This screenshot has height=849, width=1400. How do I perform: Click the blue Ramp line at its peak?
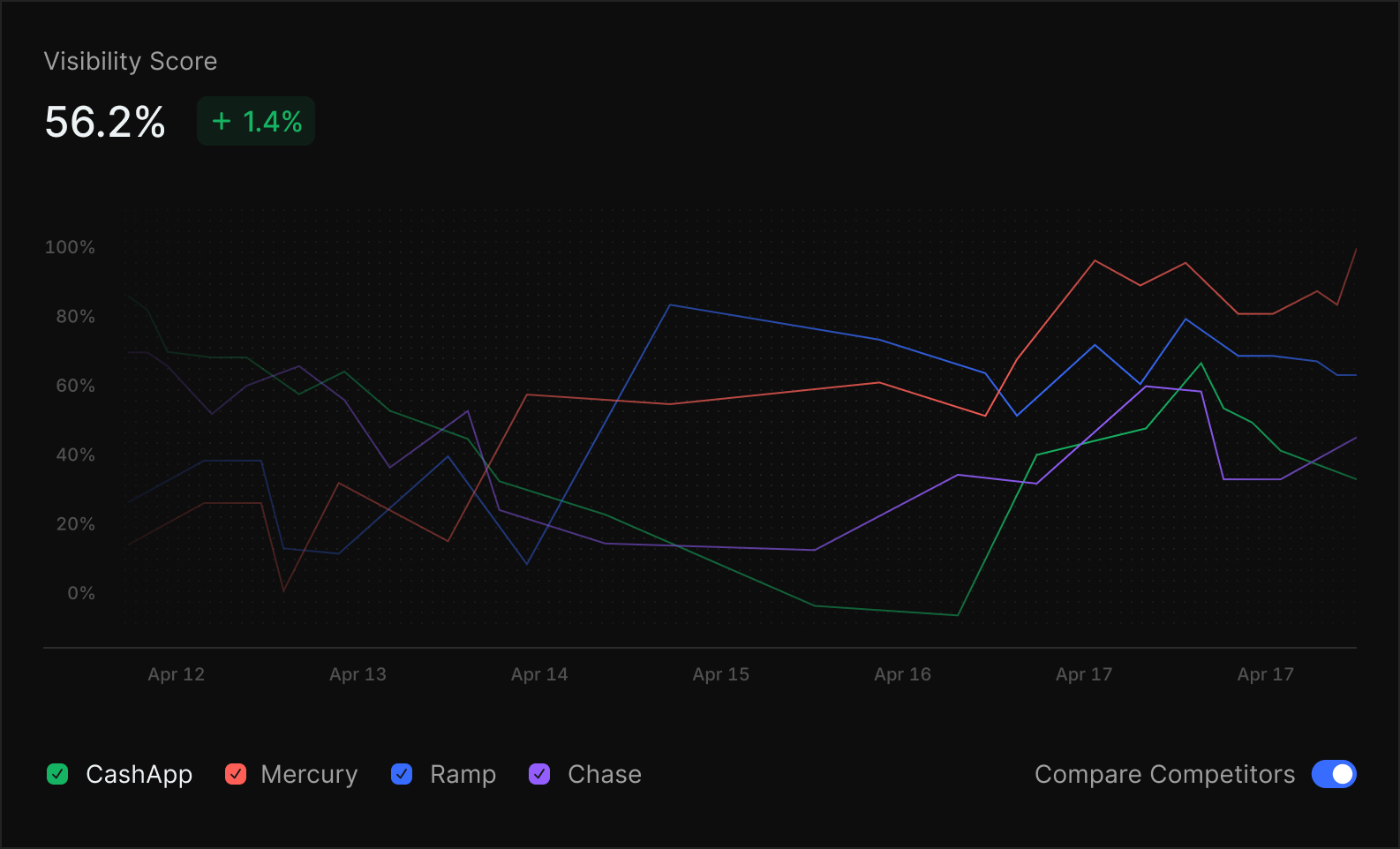click(x=671, y=306)
